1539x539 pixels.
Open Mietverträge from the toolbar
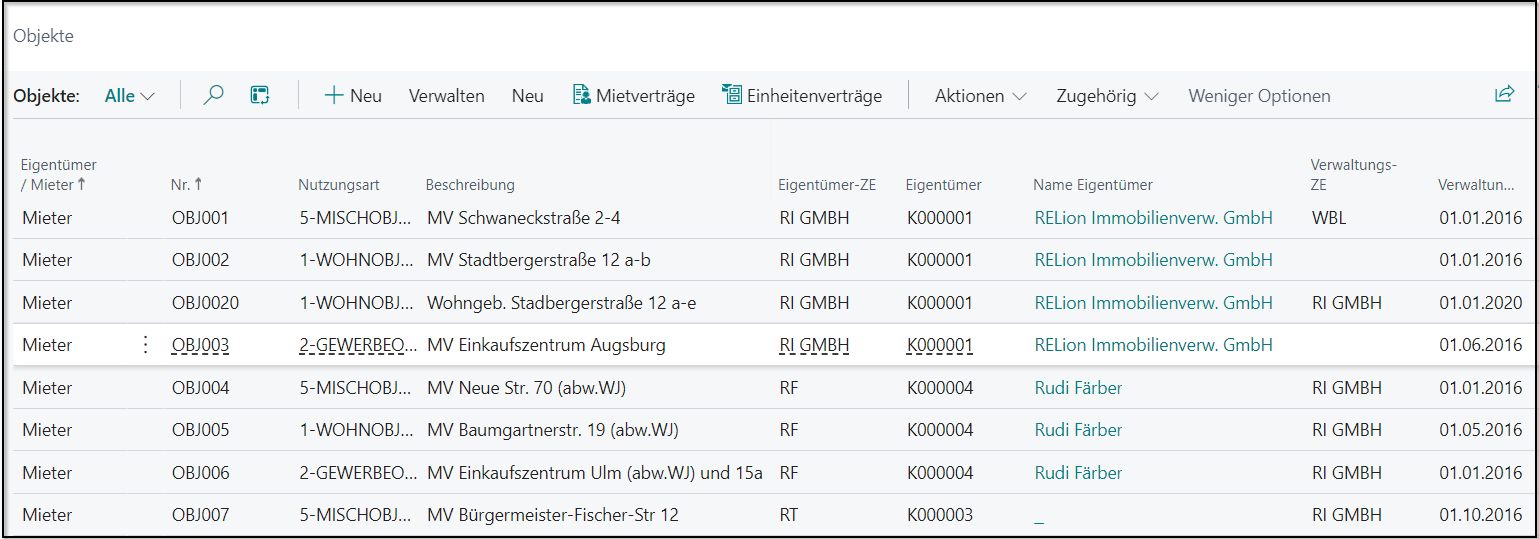633,96
